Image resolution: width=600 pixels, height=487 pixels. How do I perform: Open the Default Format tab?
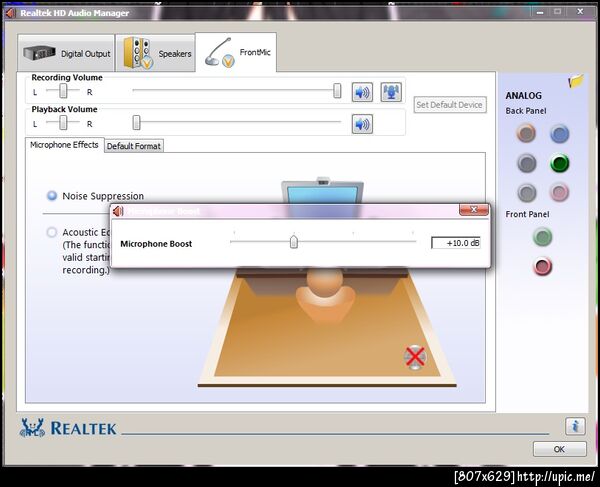[134, 146]
